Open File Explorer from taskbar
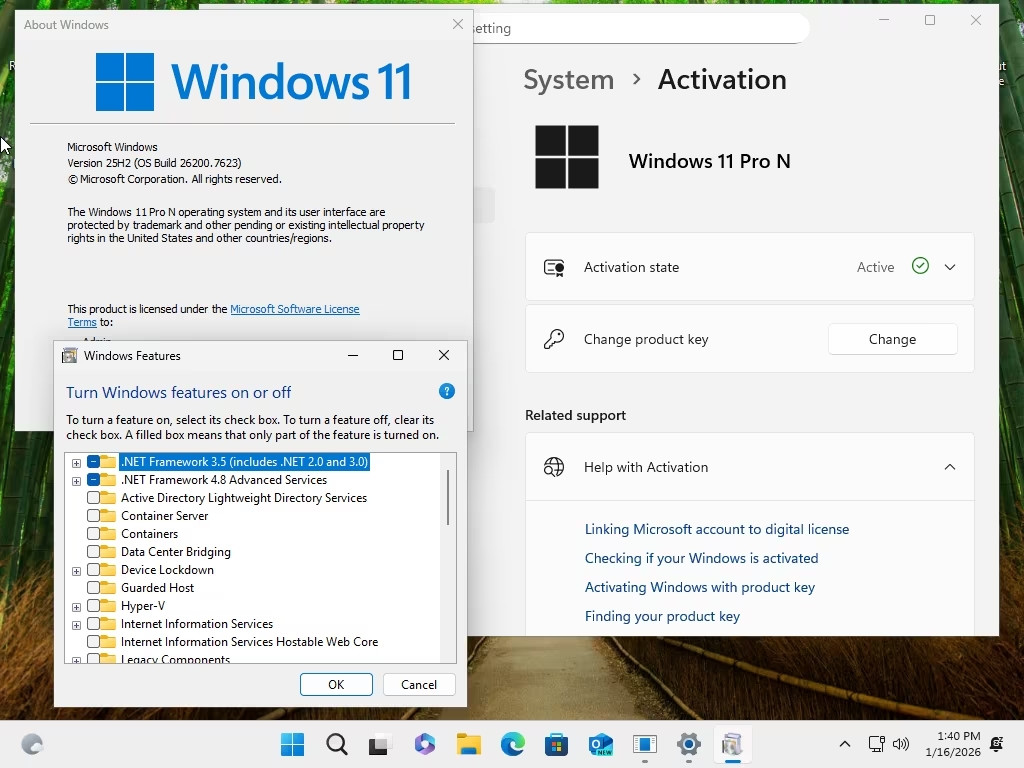Screen dimensions: 1024x768 pos(468,744)
